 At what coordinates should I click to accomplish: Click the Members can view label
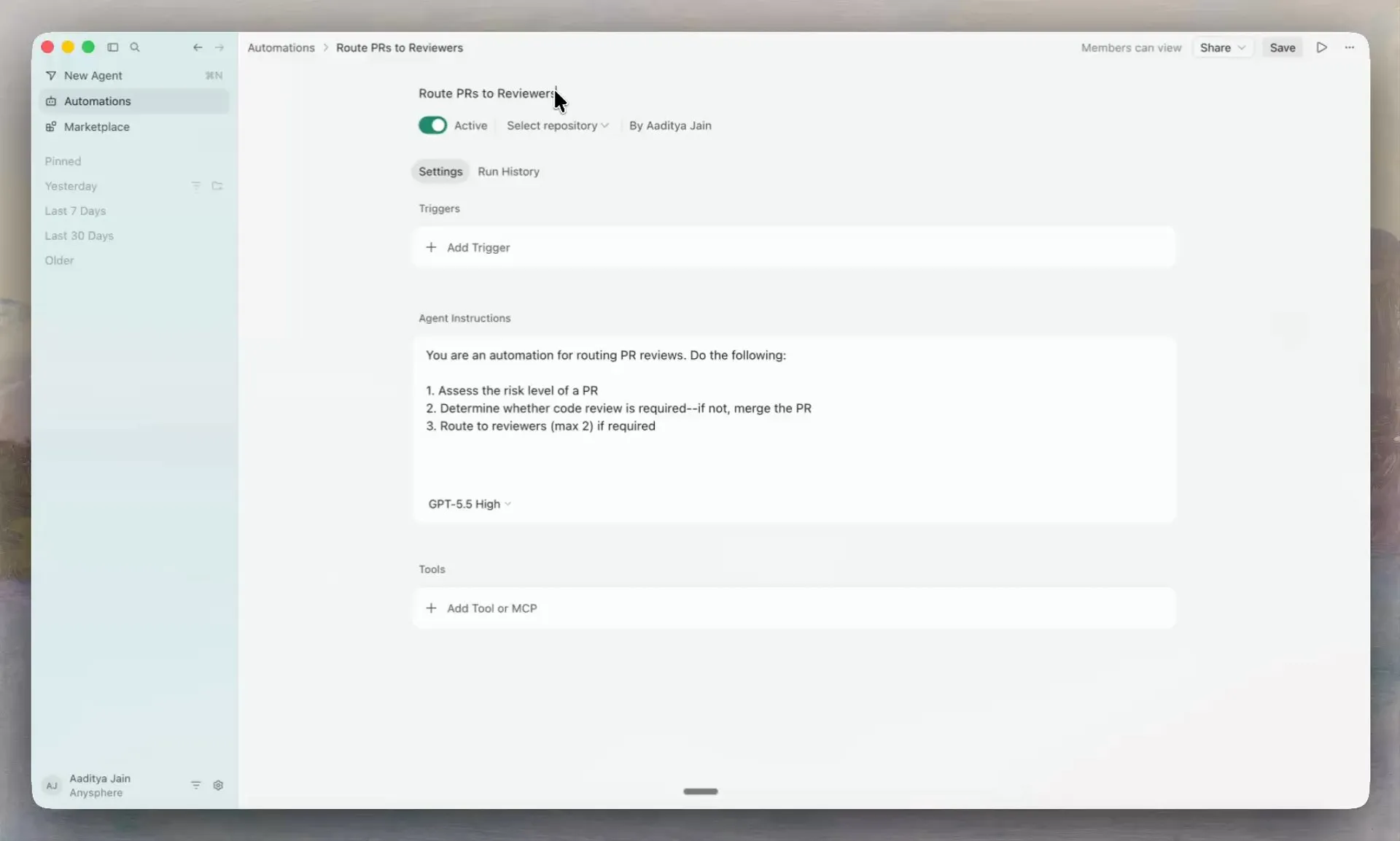pos(1131,47)
